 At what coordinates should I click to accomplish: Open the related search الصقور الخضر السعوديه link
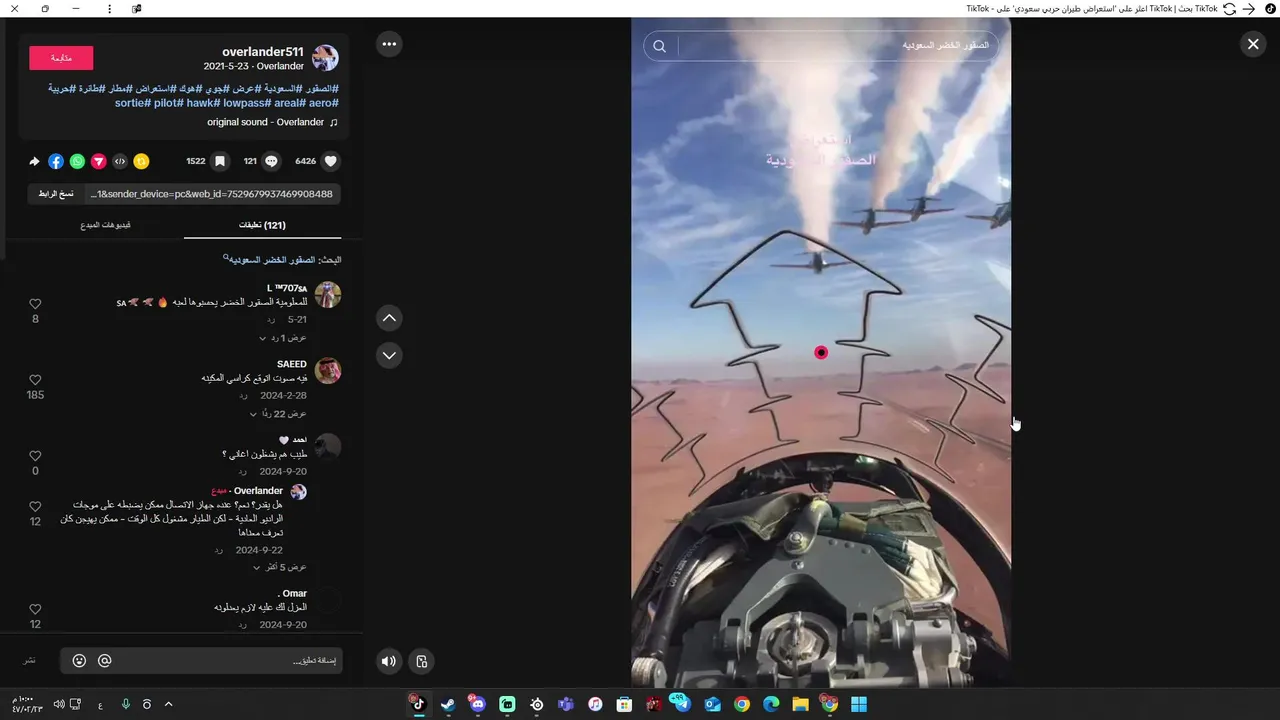[269, 260]
